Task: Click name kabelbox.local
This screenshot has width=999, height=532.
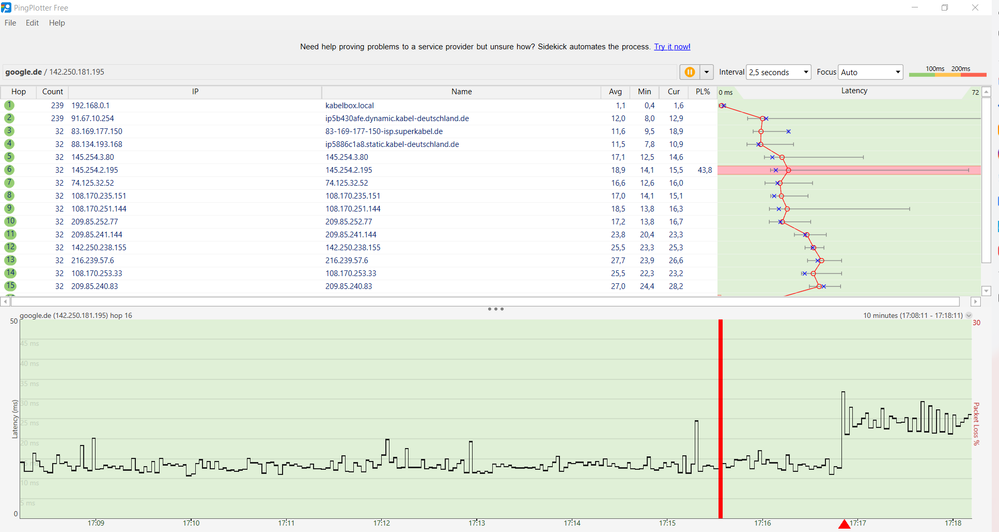Action: 350,106
